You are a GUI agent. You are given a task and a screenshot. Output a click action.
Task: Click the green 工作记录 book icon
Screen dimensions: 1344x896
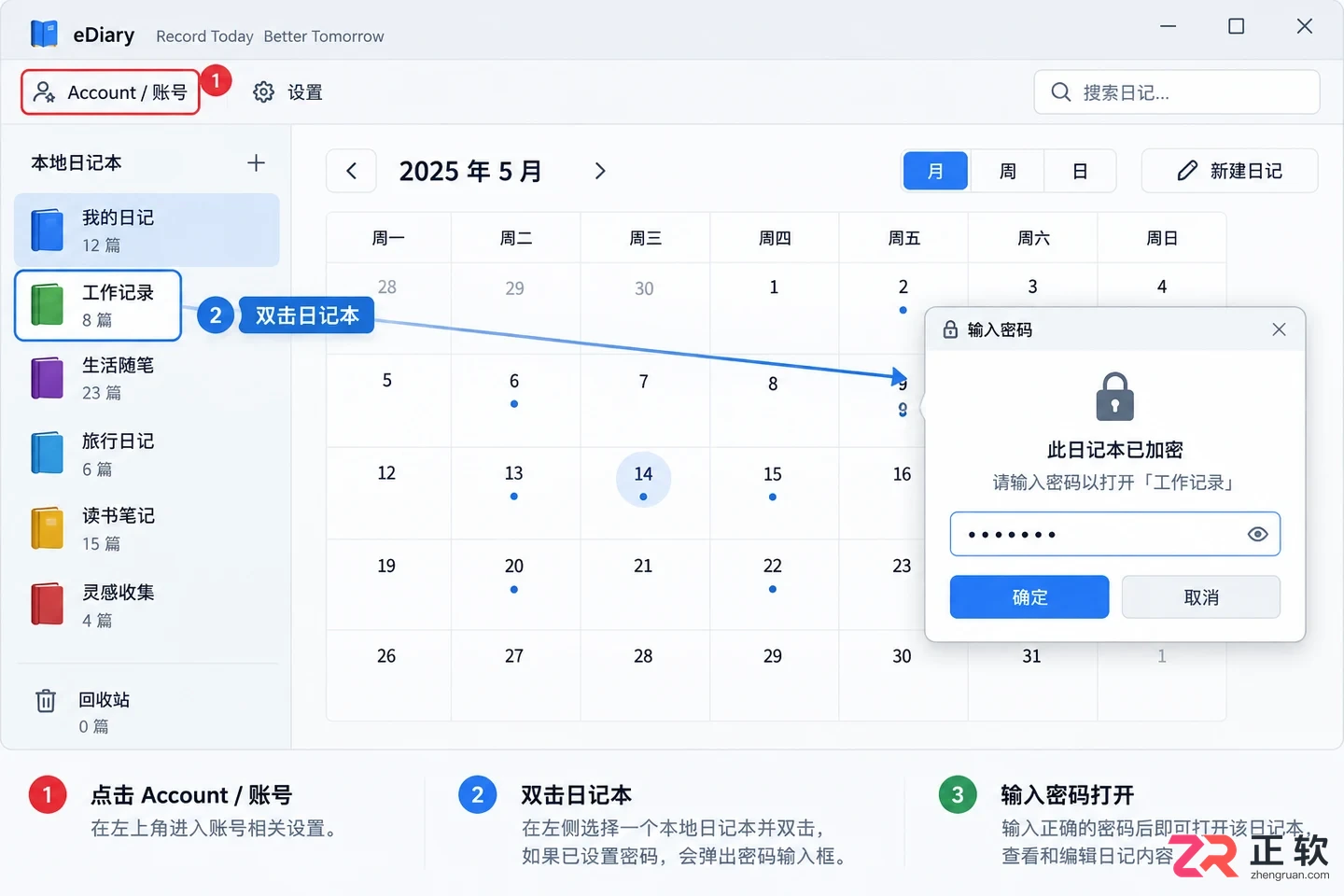coord(47,304)
